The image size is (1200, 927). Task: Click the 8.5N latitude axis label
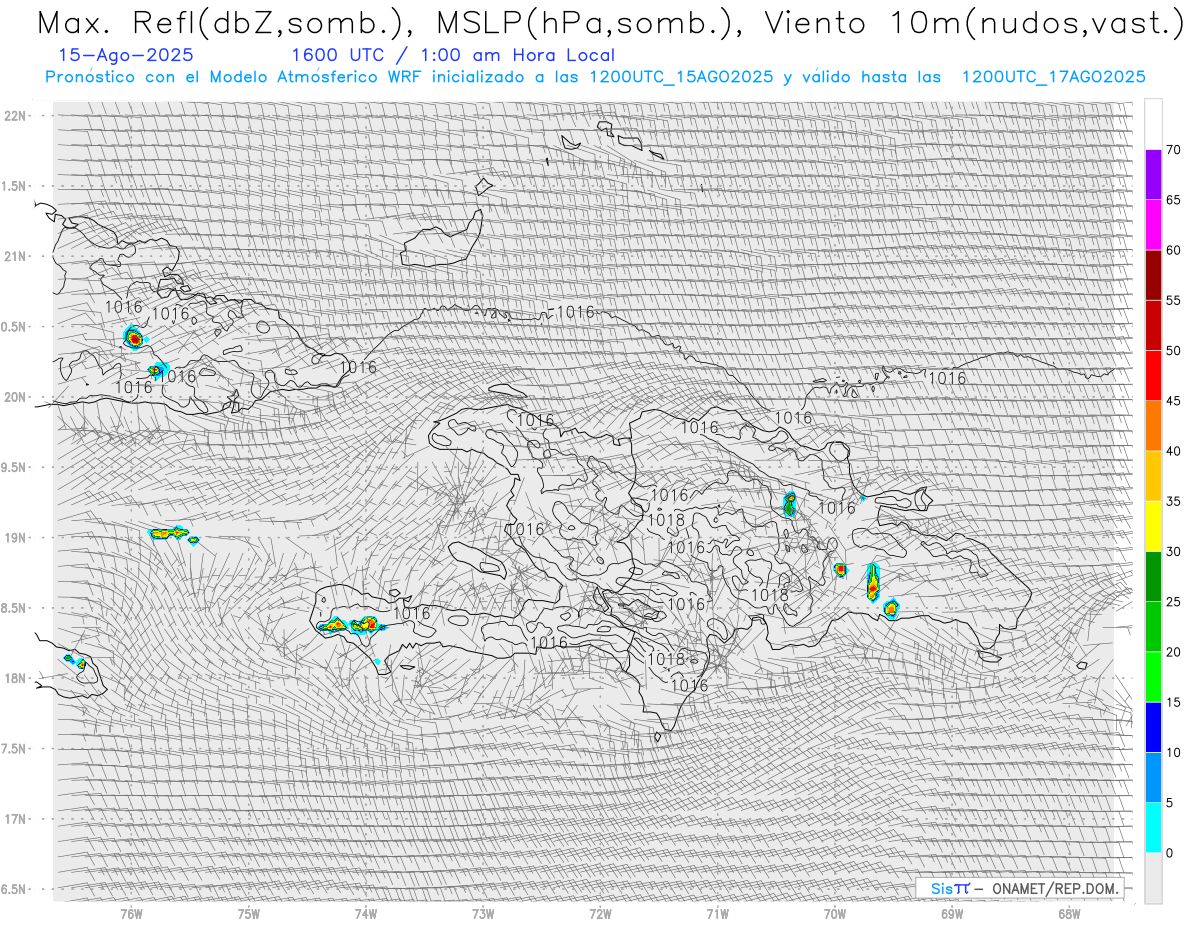14,608
